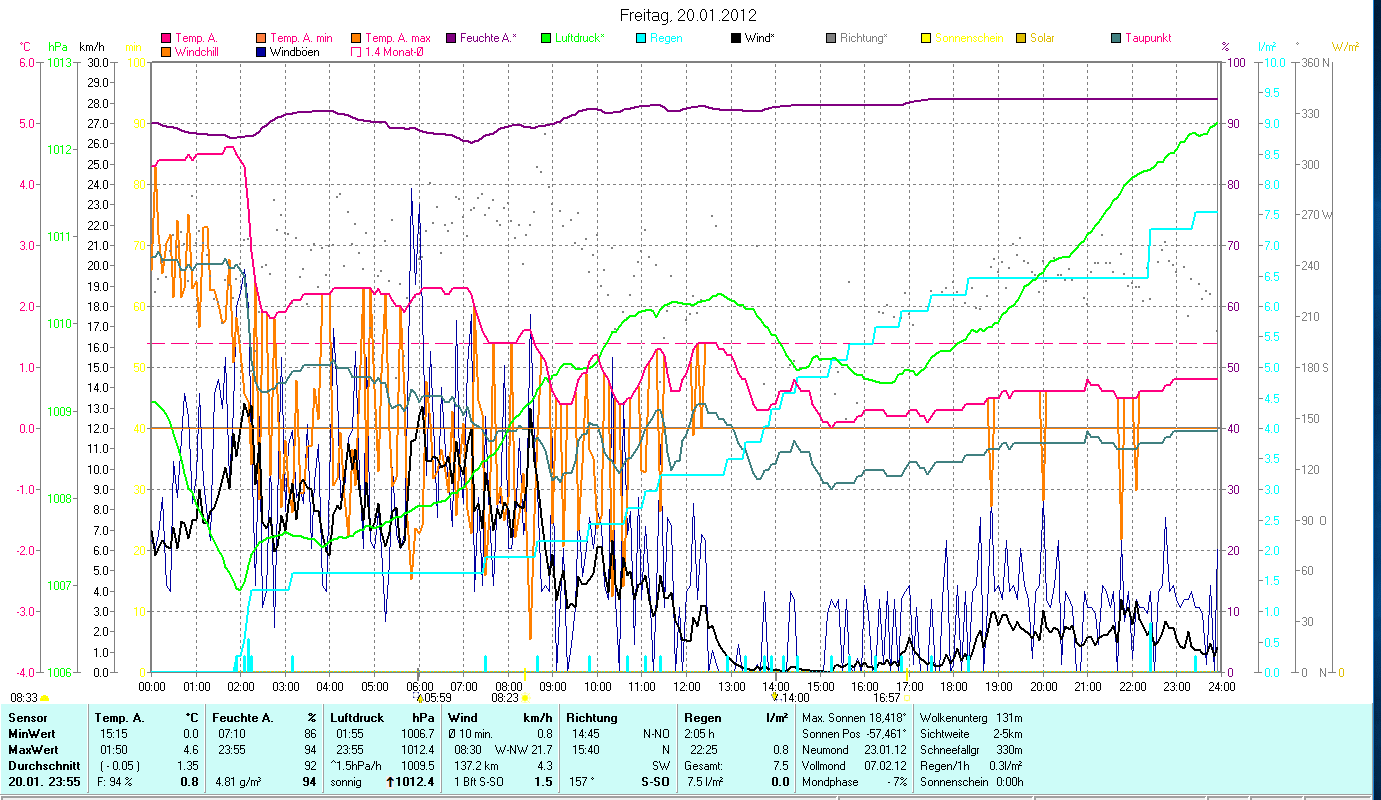Toggle the yellow Sonnenschein legend square
The image size is (1381, 800).
coord(927,38)
